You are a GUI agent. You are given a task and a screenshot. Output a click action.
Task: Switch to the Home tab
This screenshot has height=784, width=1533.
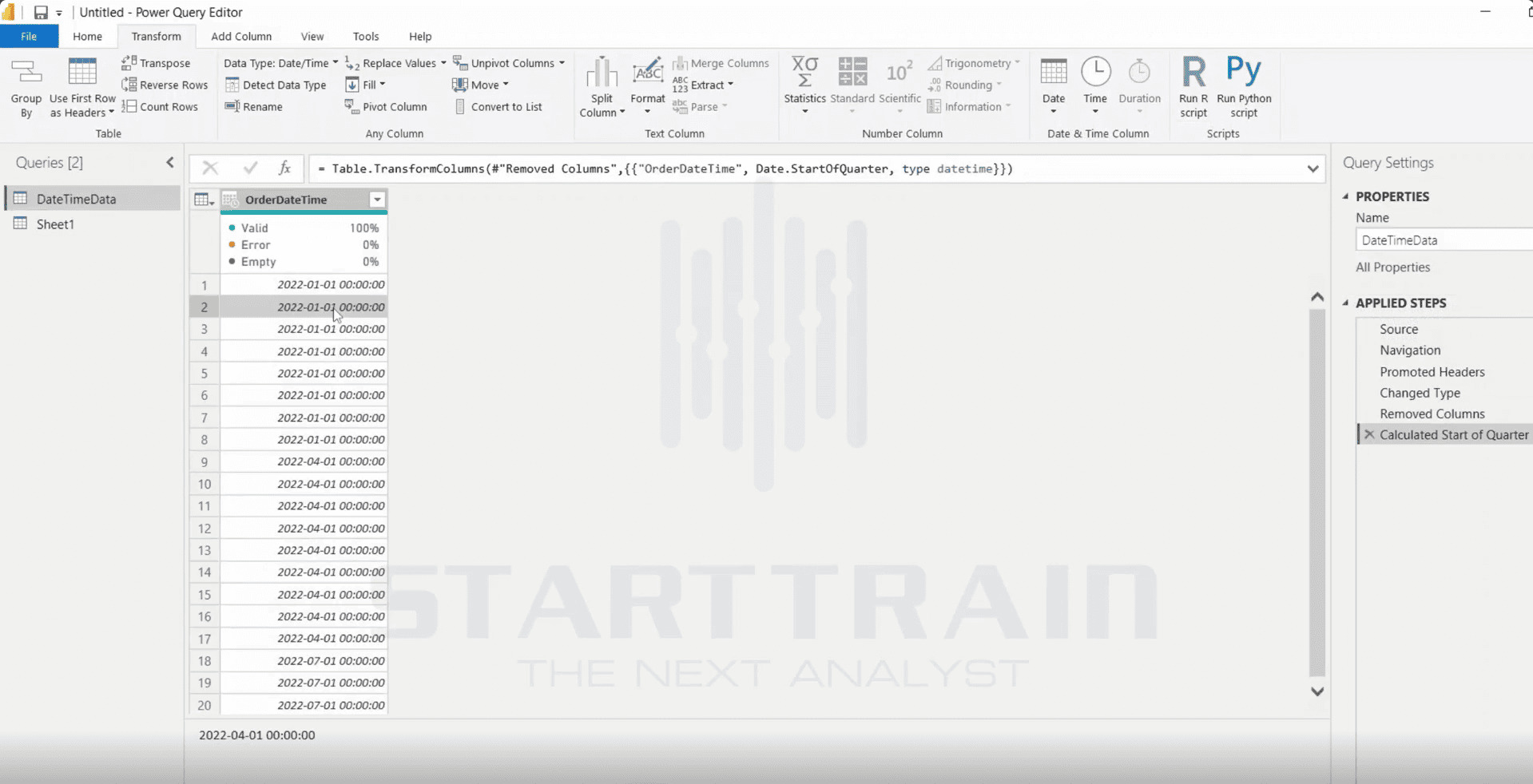pos(87,36)
